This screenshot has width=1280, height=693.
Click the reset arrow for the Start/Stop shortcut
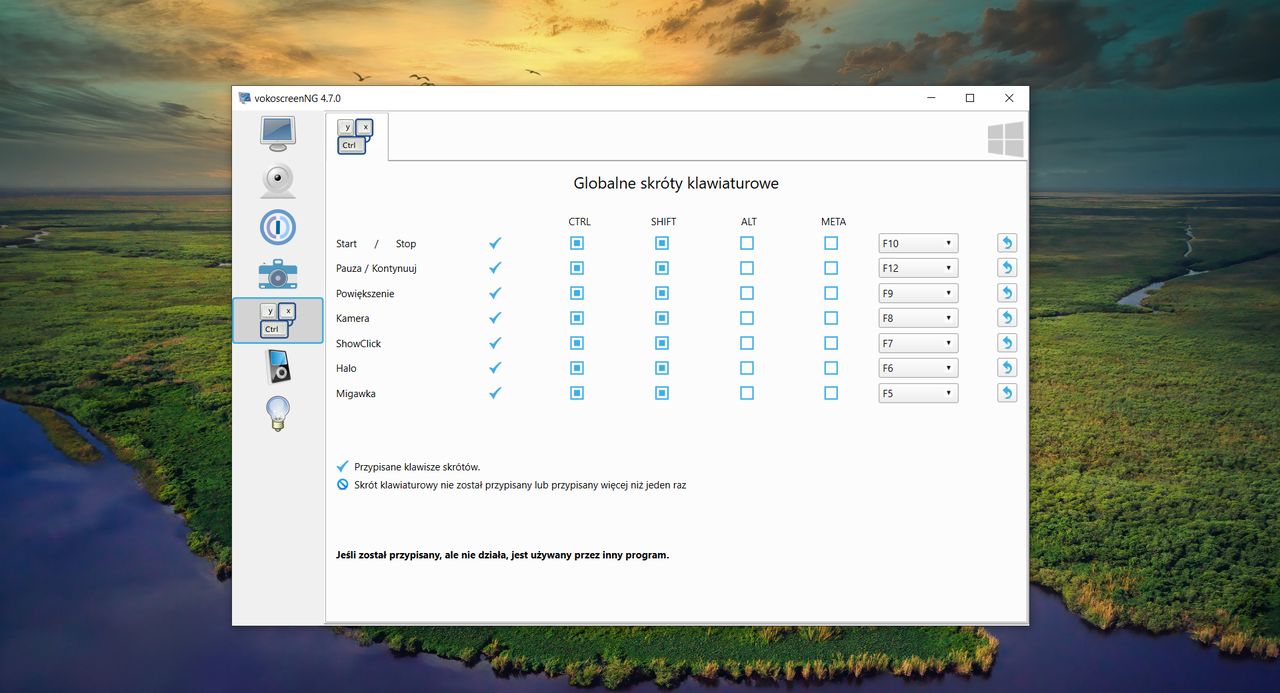1006,242
